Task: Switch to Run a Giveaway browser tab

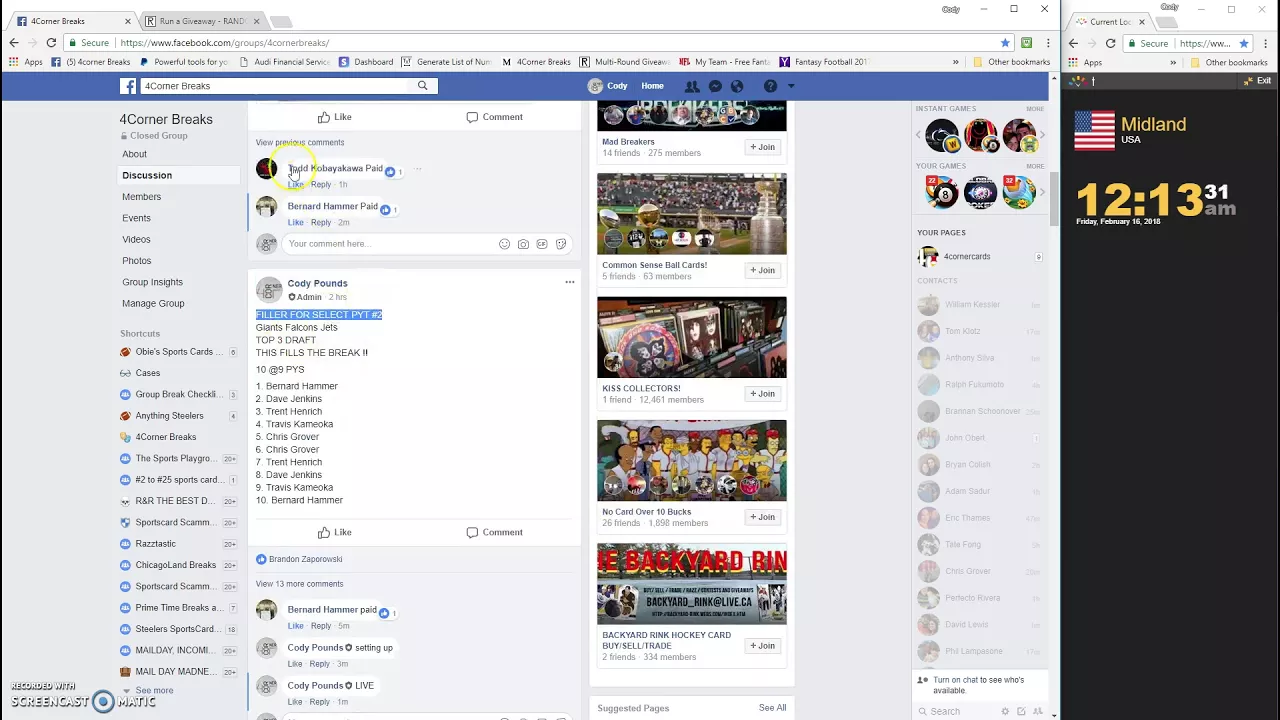Action: click(202, 21)
